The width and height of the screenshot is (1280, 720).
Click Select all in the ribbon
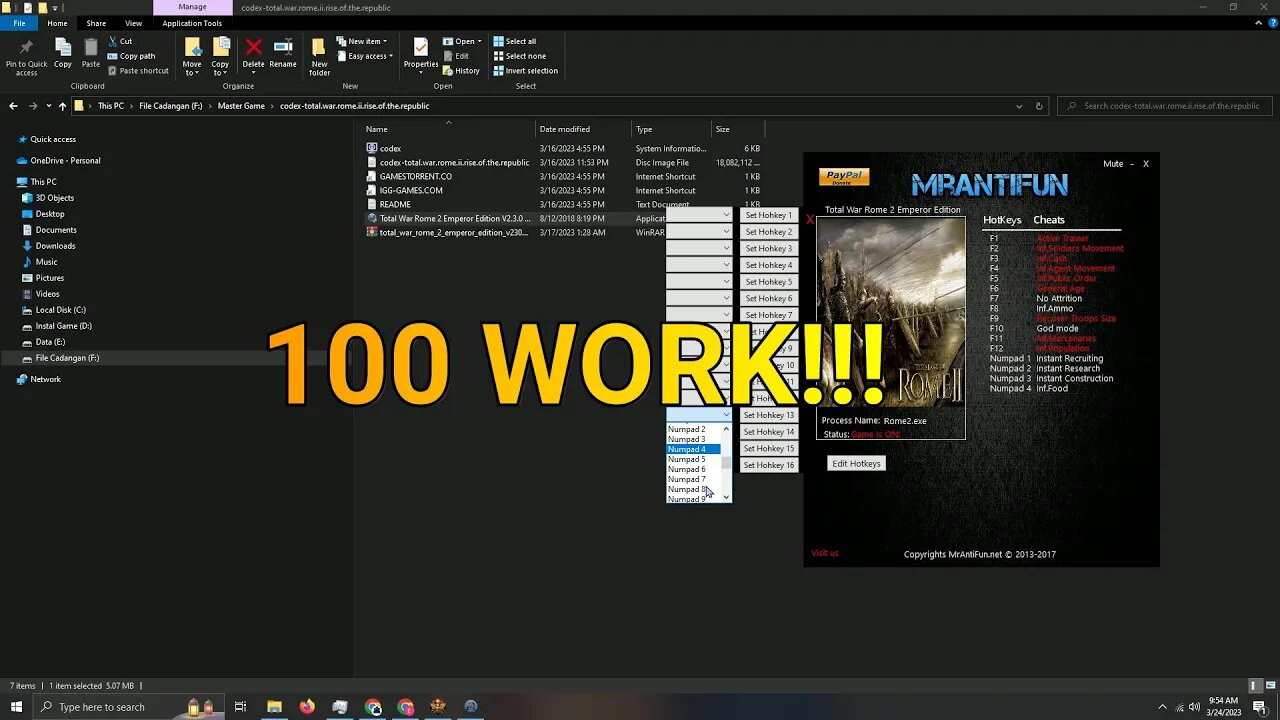pos(514,41)
